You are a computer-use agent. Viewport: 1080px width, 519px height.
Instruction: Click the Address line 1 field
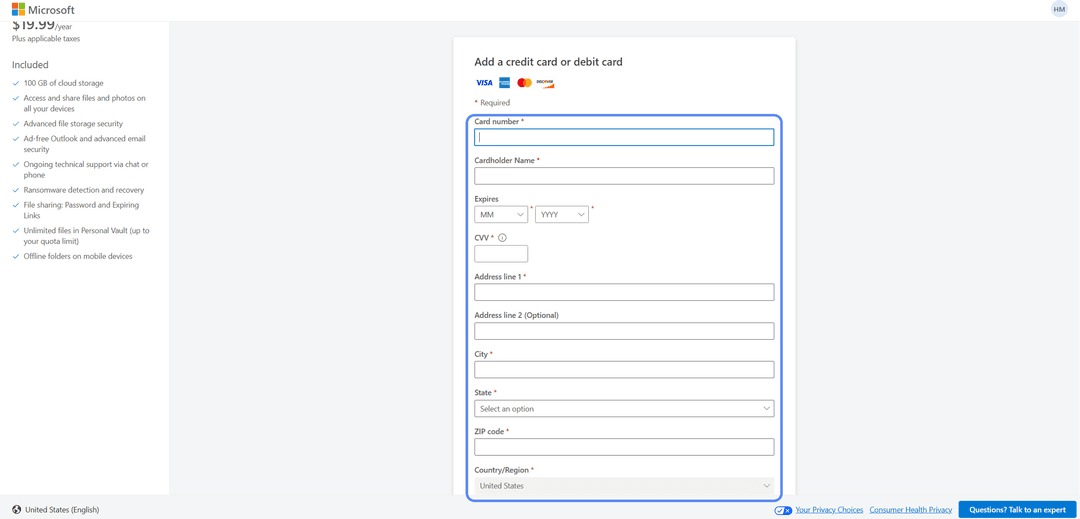(x=624, y=292)
